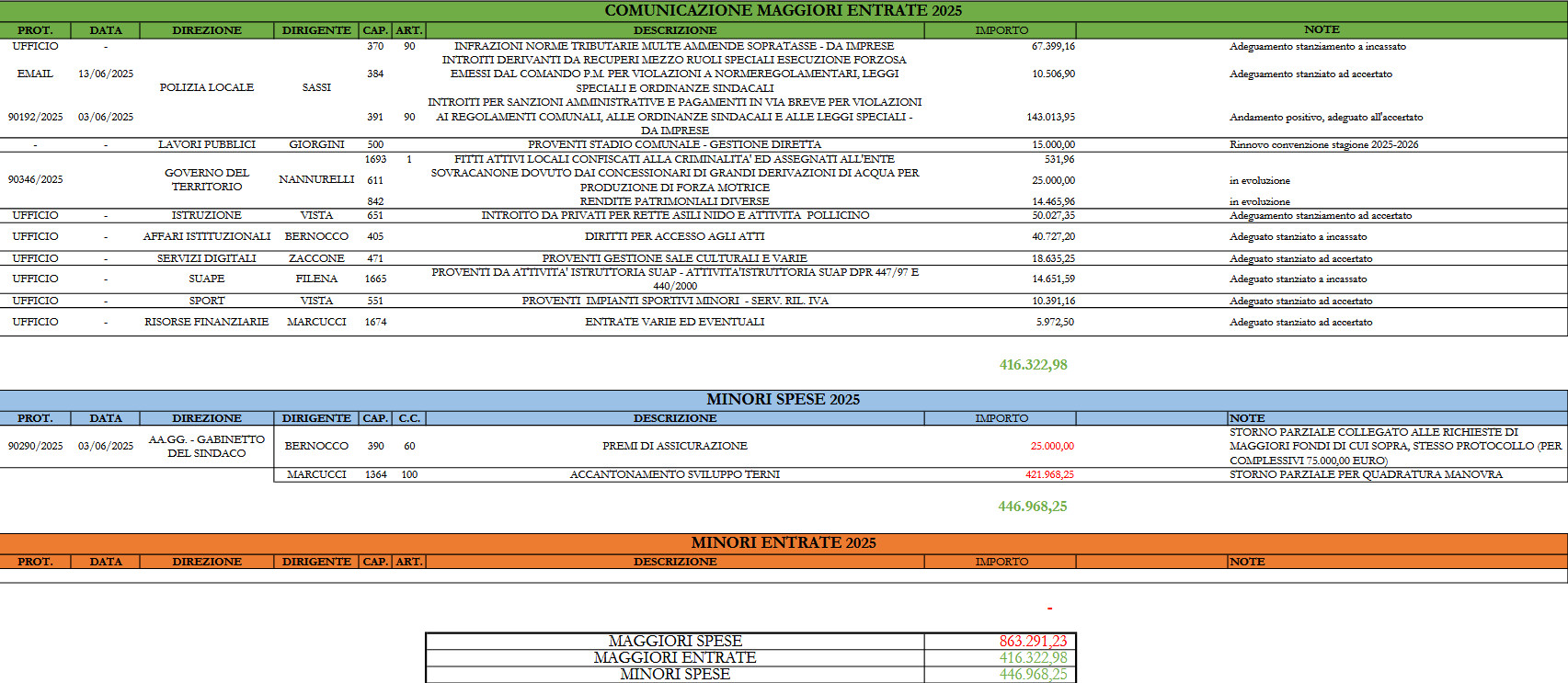Click the 15.000,00 stadio comunale amount
This screenshot has width=1568, height=683.
click(x=1053, y=144)
